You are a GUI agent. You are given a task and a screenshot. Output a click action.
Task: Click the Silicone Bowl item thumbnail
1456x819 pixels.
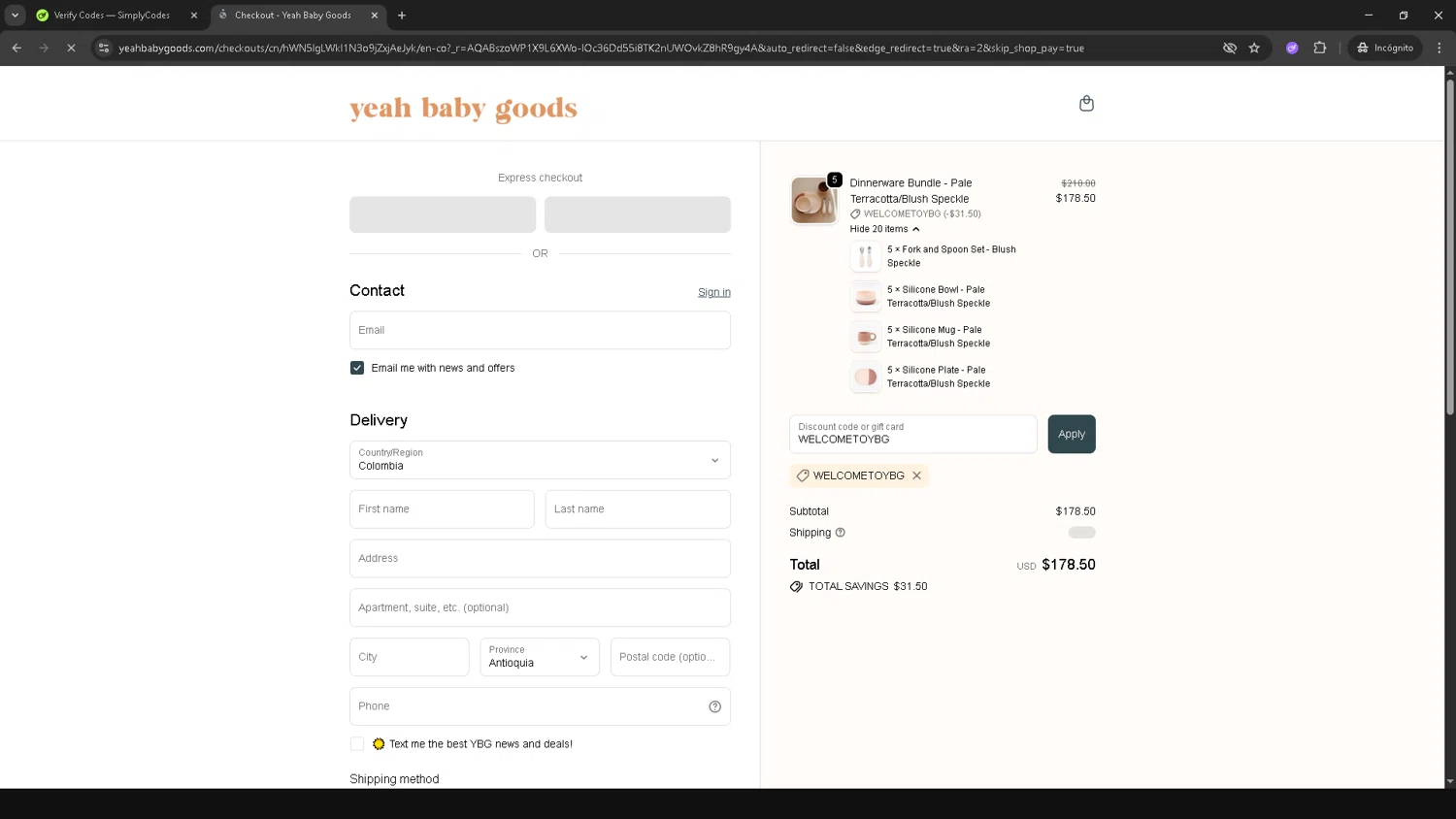click(x=866, y=296)
